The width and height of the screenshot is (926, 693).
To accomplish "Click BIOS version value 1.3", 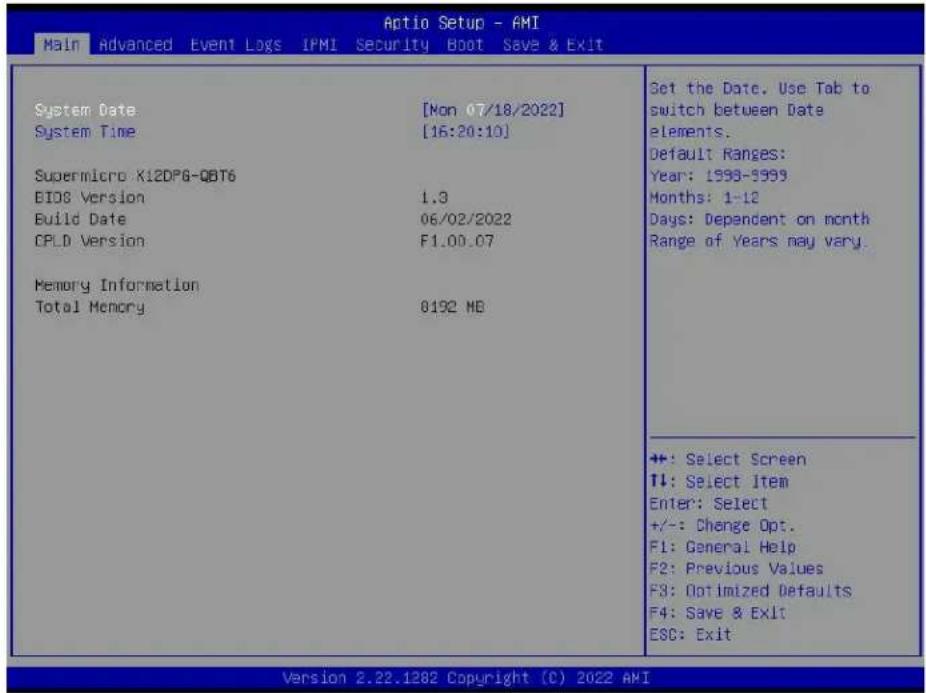I will click(434, 197).
